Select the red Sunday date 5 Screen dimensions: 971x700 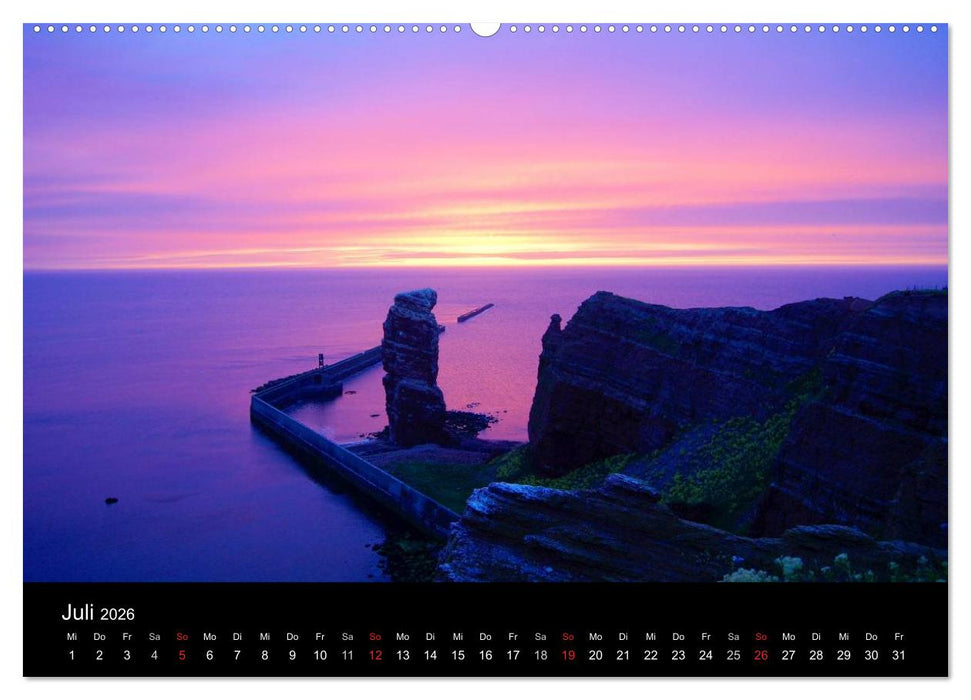tap(182, 655)
